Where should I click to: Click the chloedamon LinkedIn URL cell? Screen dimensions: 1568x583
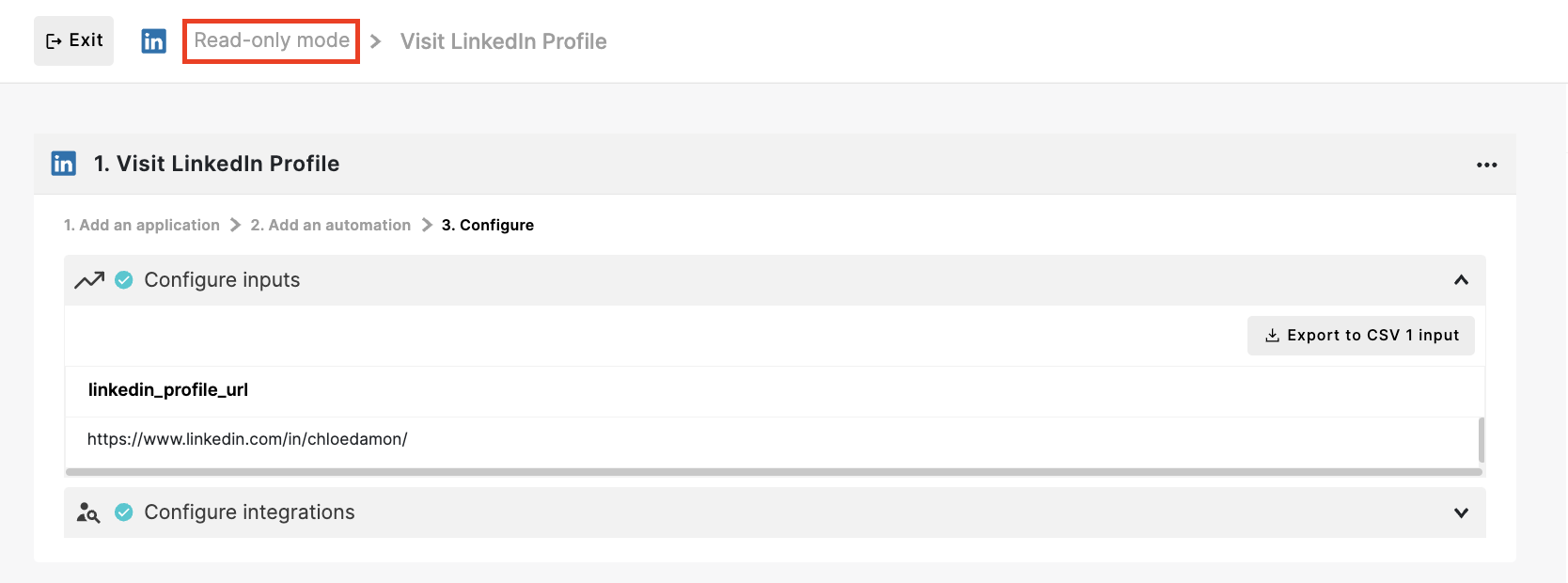click(x=771, y=439)
